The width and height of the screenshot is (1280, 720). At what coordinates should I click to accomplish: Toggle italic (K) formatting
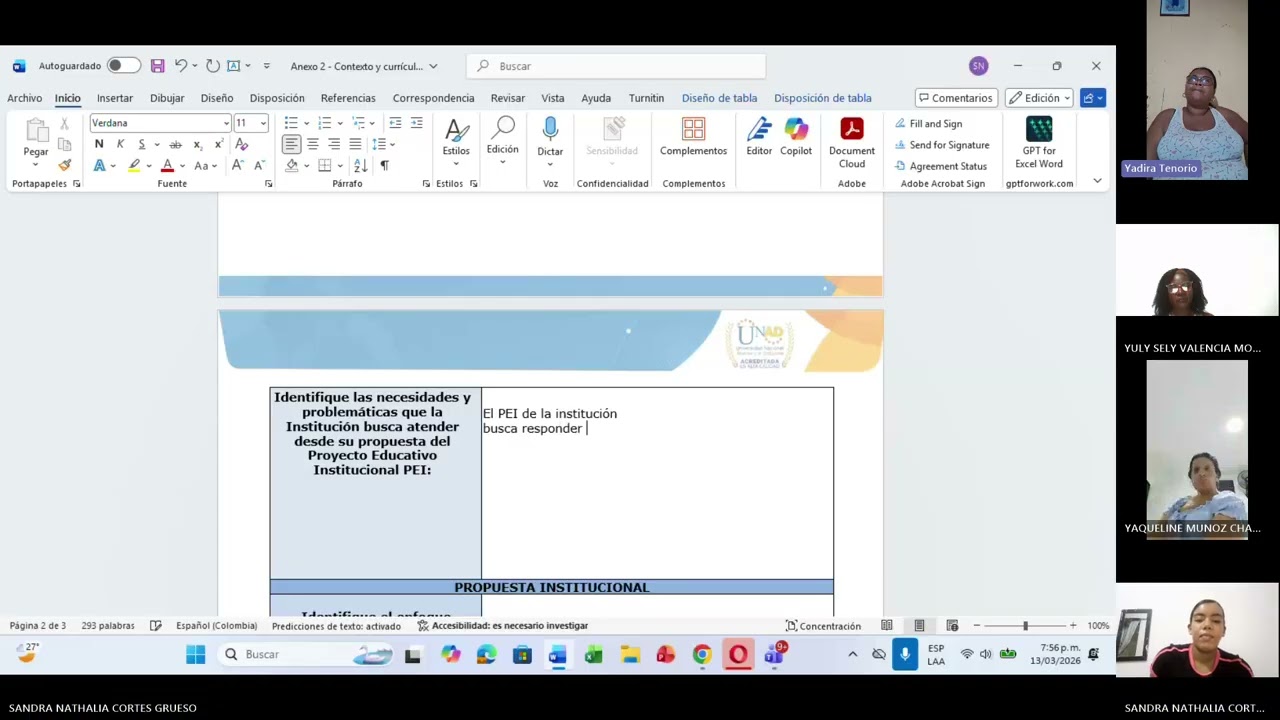click(x=120, y=145)
